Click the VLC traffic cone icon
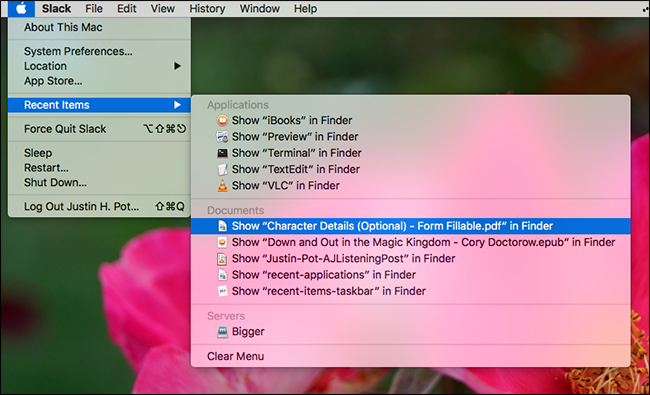Viewport: 650px width, 395px height. tap(223, 185)
